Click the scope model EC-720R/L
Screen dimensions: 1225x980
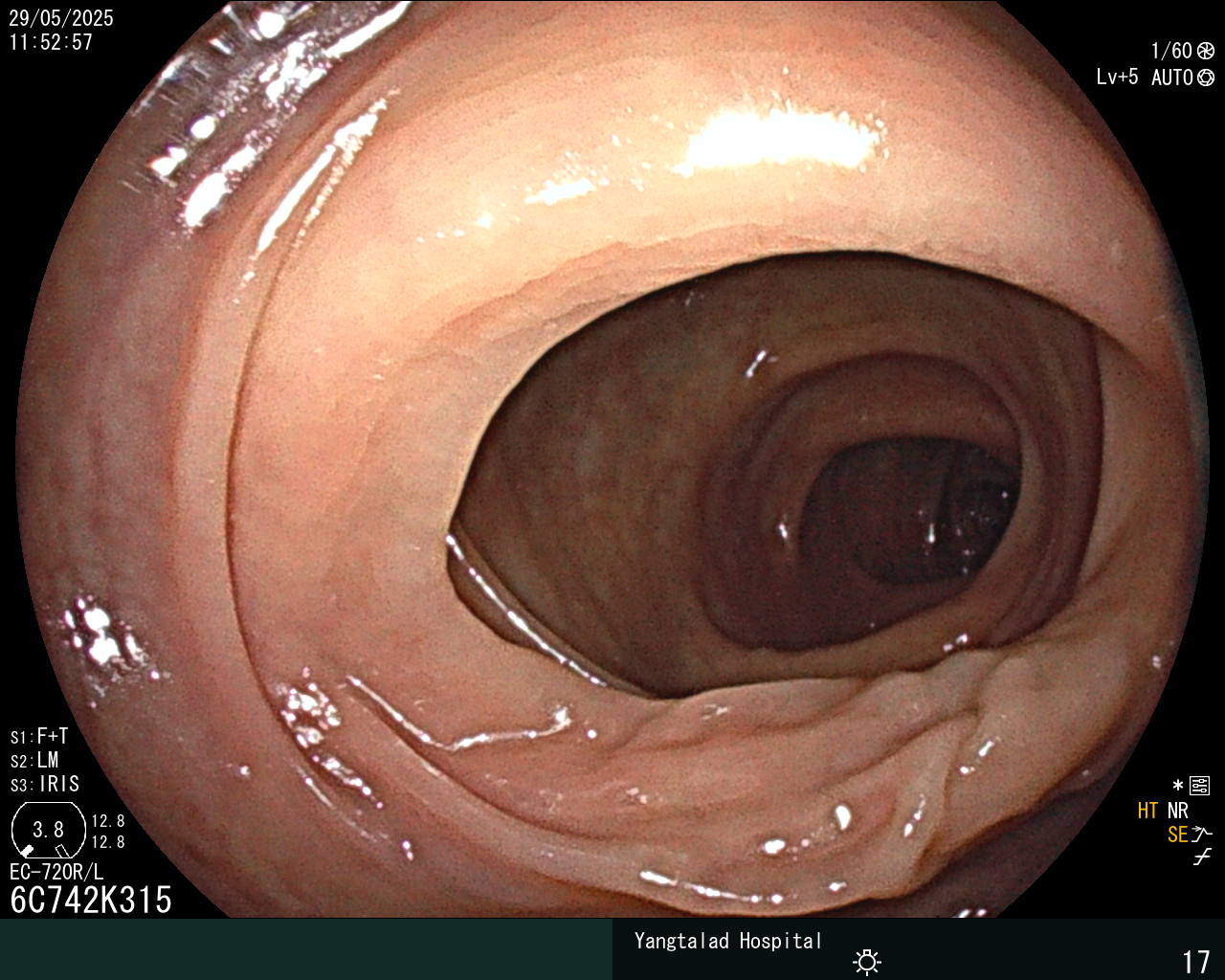point(56,872)
